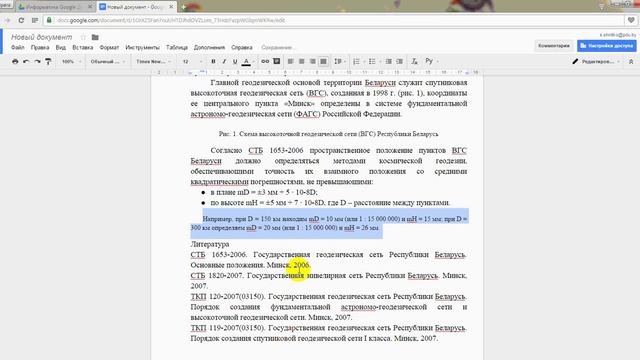The image size is (640, 360).
Task: Click the word 'СТБ' in 'СТБ 1820-2007'
Action: tap(198, 276)
